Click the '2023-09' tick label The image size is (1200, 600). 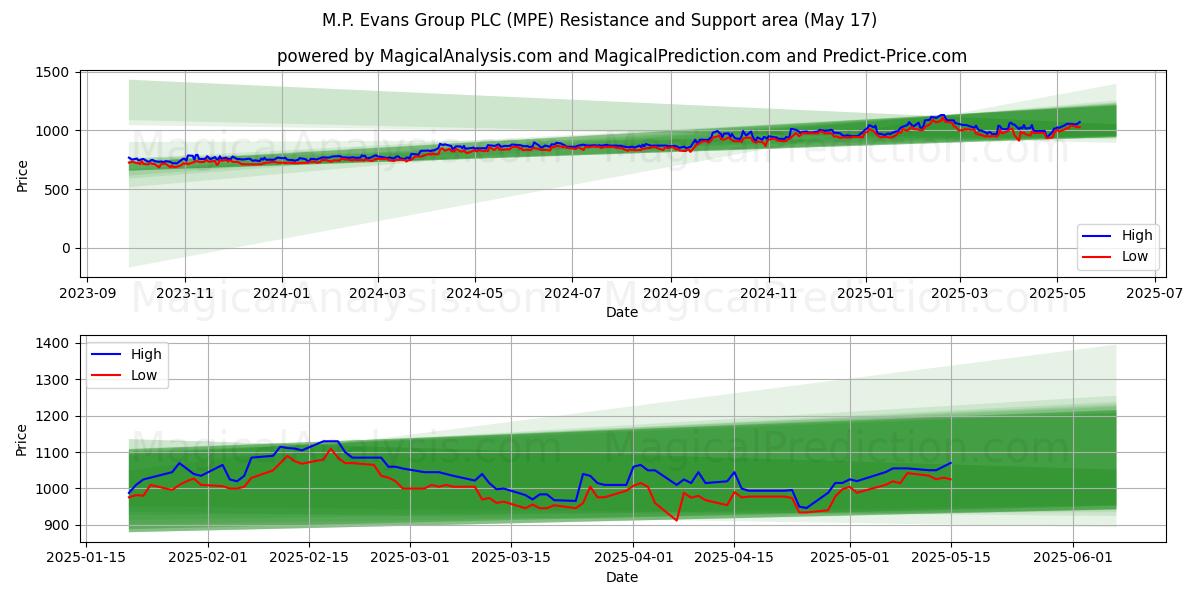tap(87, 293)
